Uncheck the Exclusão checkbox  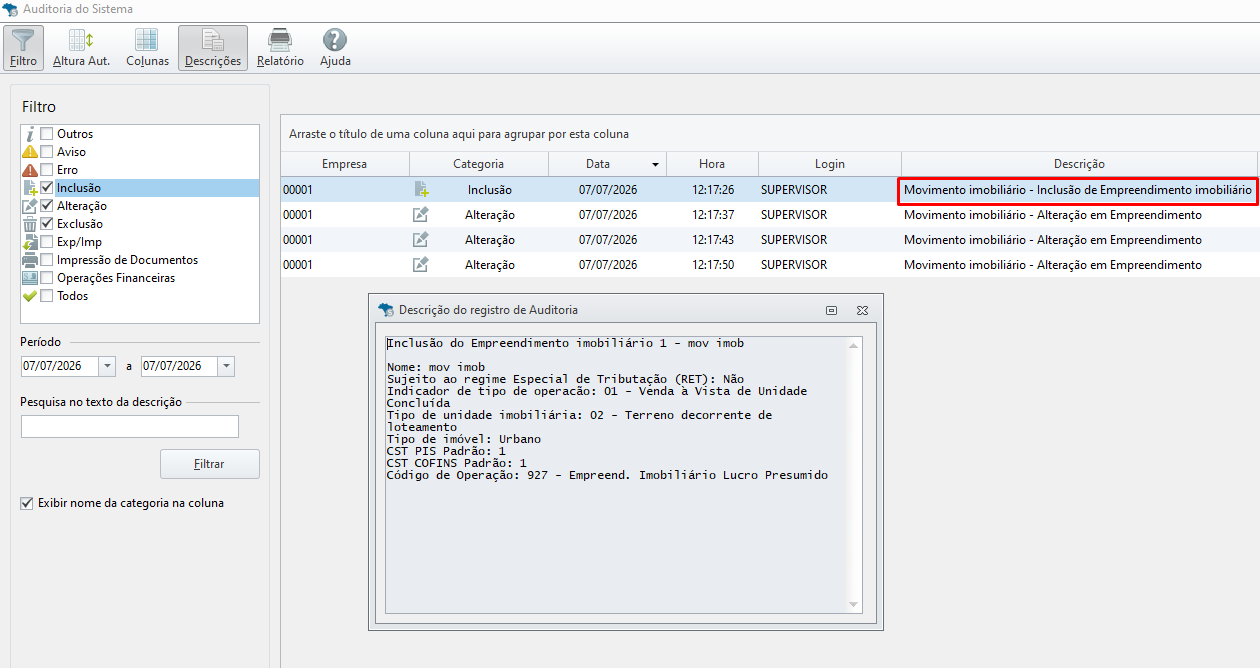(47, 224)
